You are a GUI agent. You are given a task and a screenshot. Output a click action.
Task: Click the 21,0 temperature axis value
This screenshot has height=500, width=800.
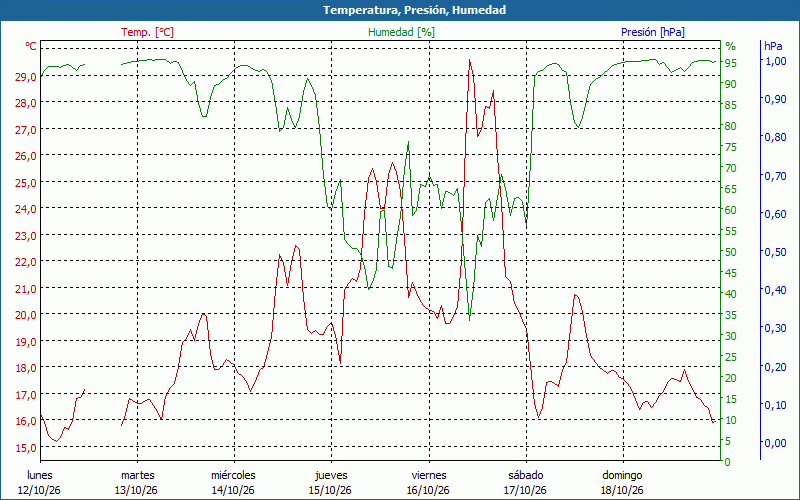(x=26, y=289)
